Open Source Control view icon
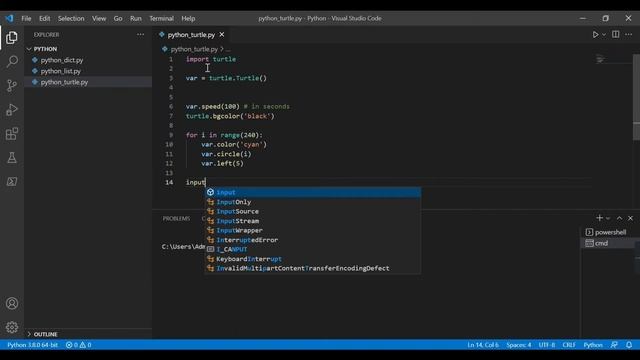Image resolution: width=640 pixels, height=360 pixels. click(12, 85)
